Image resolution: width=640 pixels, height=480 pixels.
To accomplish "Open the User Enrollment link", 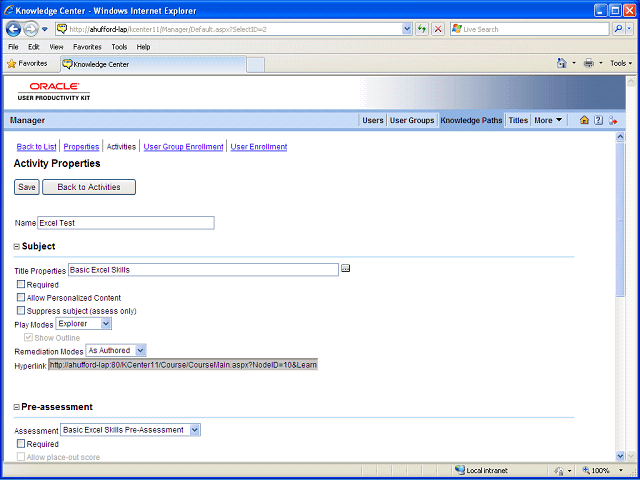I will [x=259, y=147].
